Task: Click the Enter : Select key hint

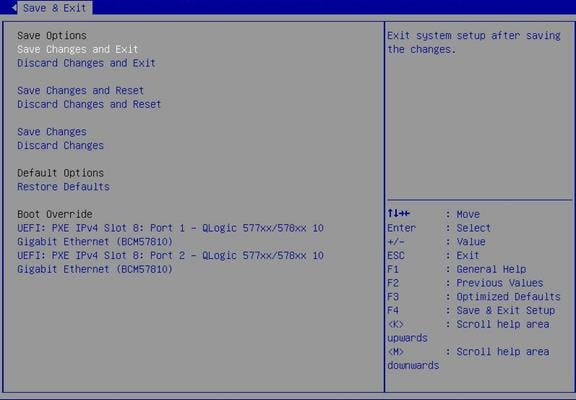Action: pyautogui.click(x=439, y=228)
